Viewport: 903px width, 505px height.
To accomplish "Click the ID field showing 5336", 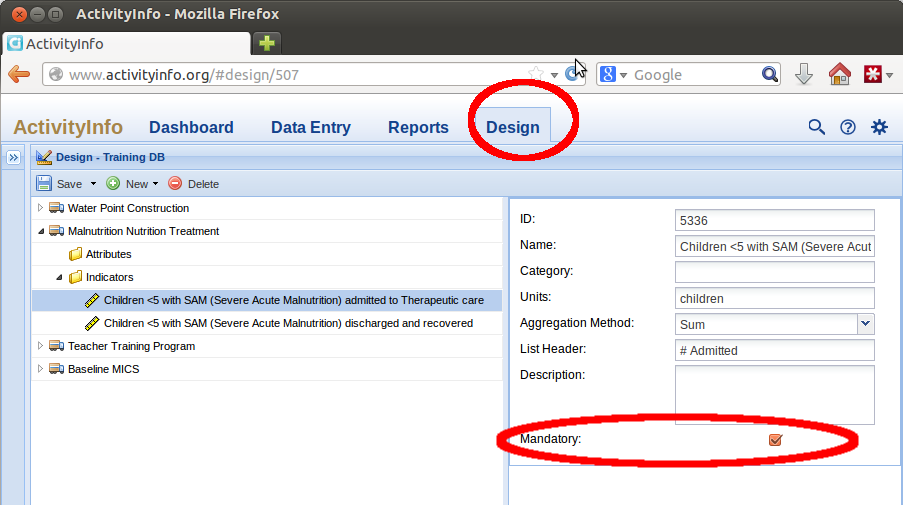I will [x=775, y=221].
